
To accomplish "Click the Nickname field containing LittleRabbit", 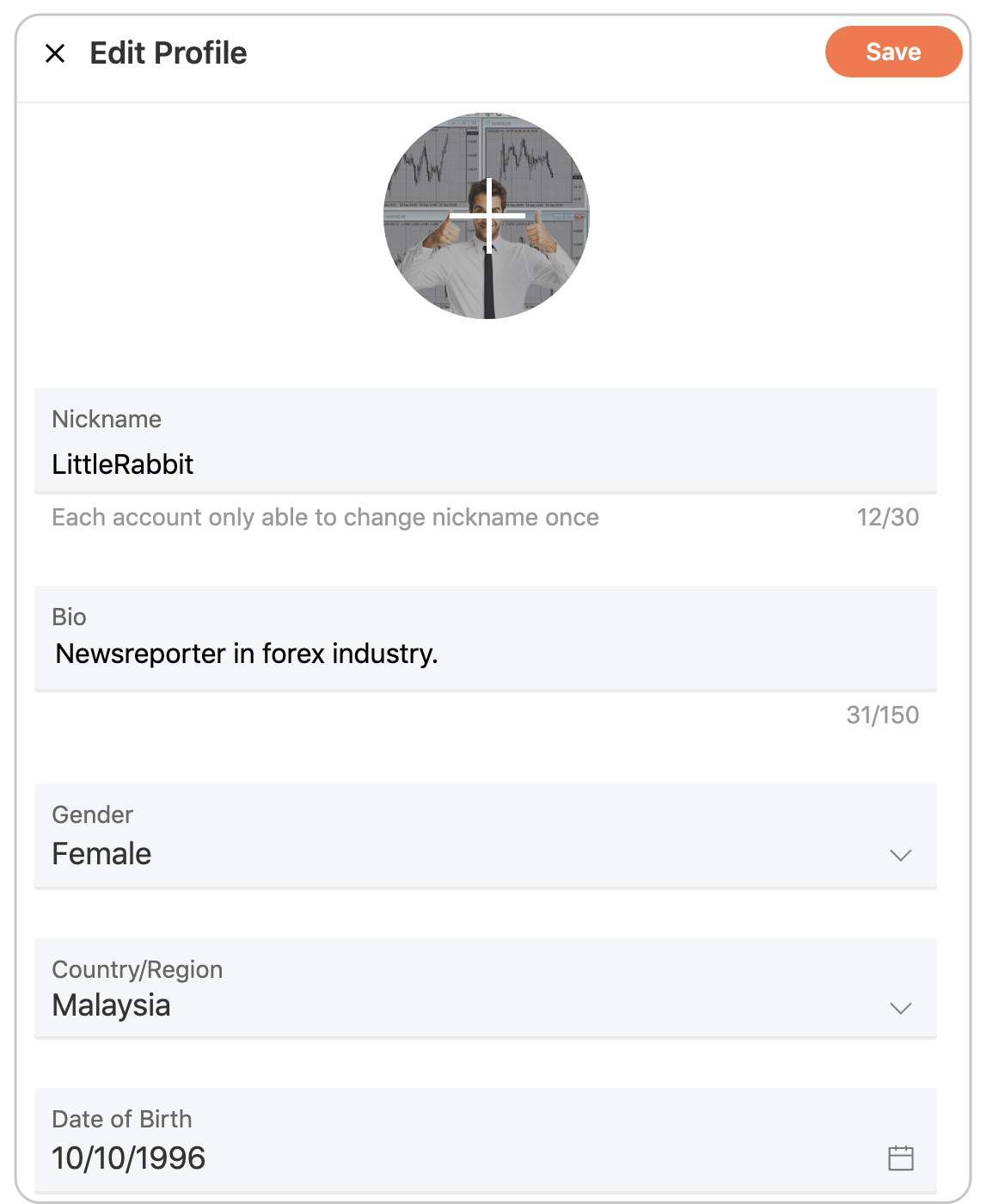I will (x=485, y=441).
